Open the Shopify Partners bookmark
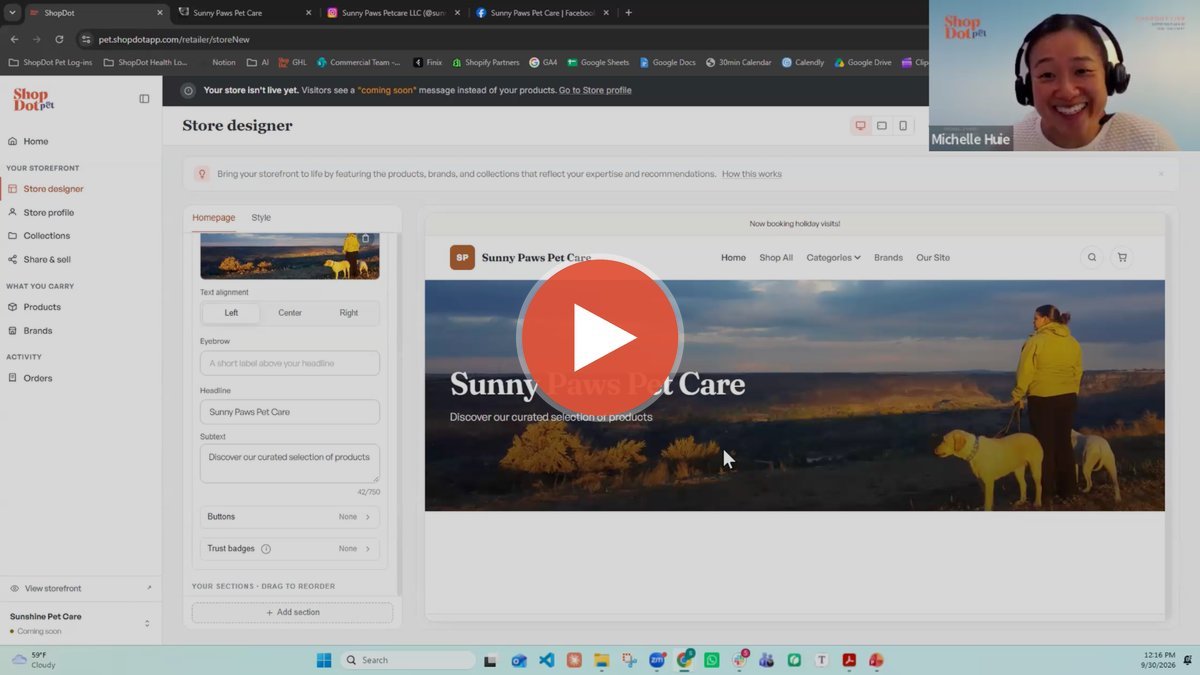Image resolution: width=1200 pixels, height=675 pixels. point(485,62)
